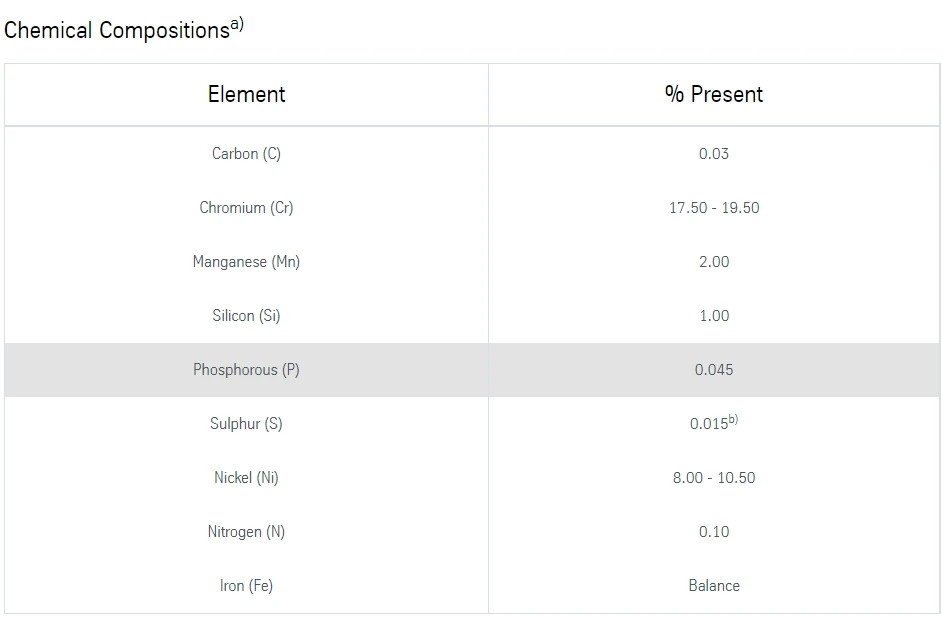Click the Carbon (C) cell
This screenshot has width=942, height=617.
246,154
